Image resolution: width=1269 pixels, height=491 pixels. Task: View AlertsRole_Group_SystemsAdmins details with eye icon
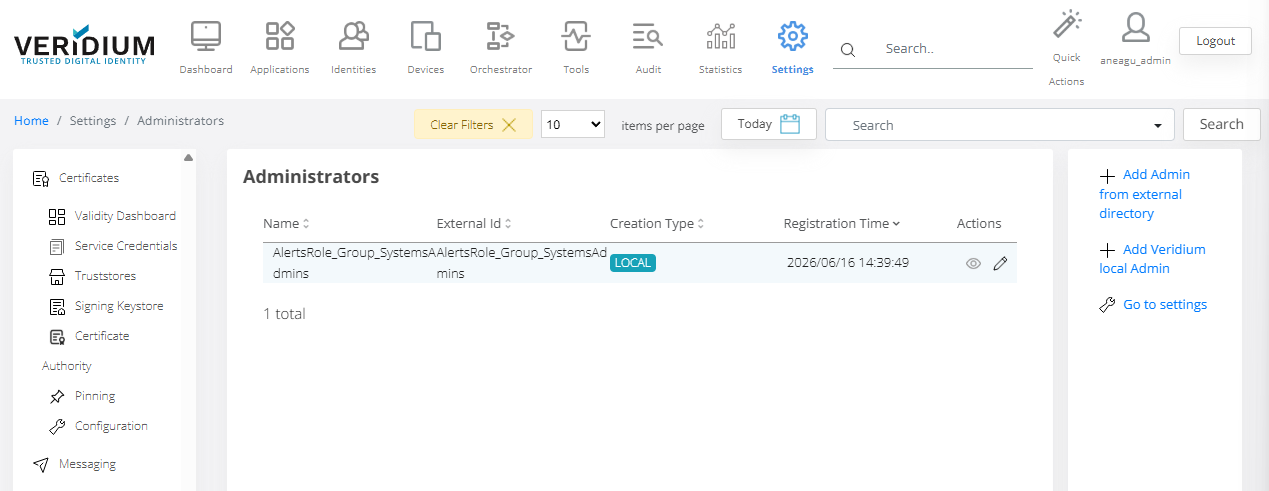tap(973, 264)
